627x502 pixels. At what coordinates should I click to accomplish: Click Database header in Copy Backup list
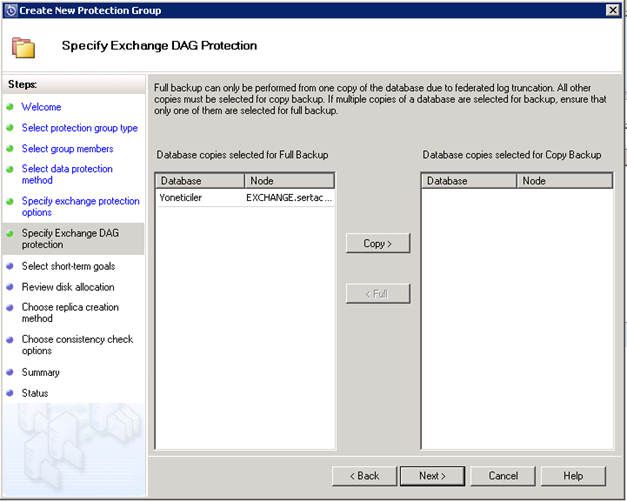pyautogui.click(x=468, y=181)
